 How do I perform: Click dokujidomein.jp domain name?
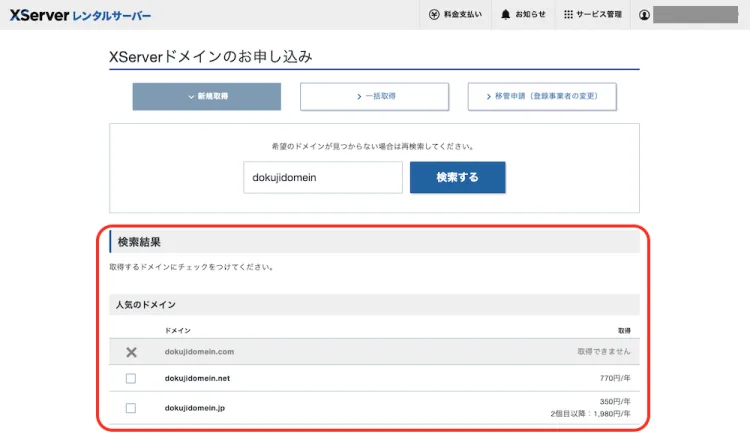coord(195,408)
